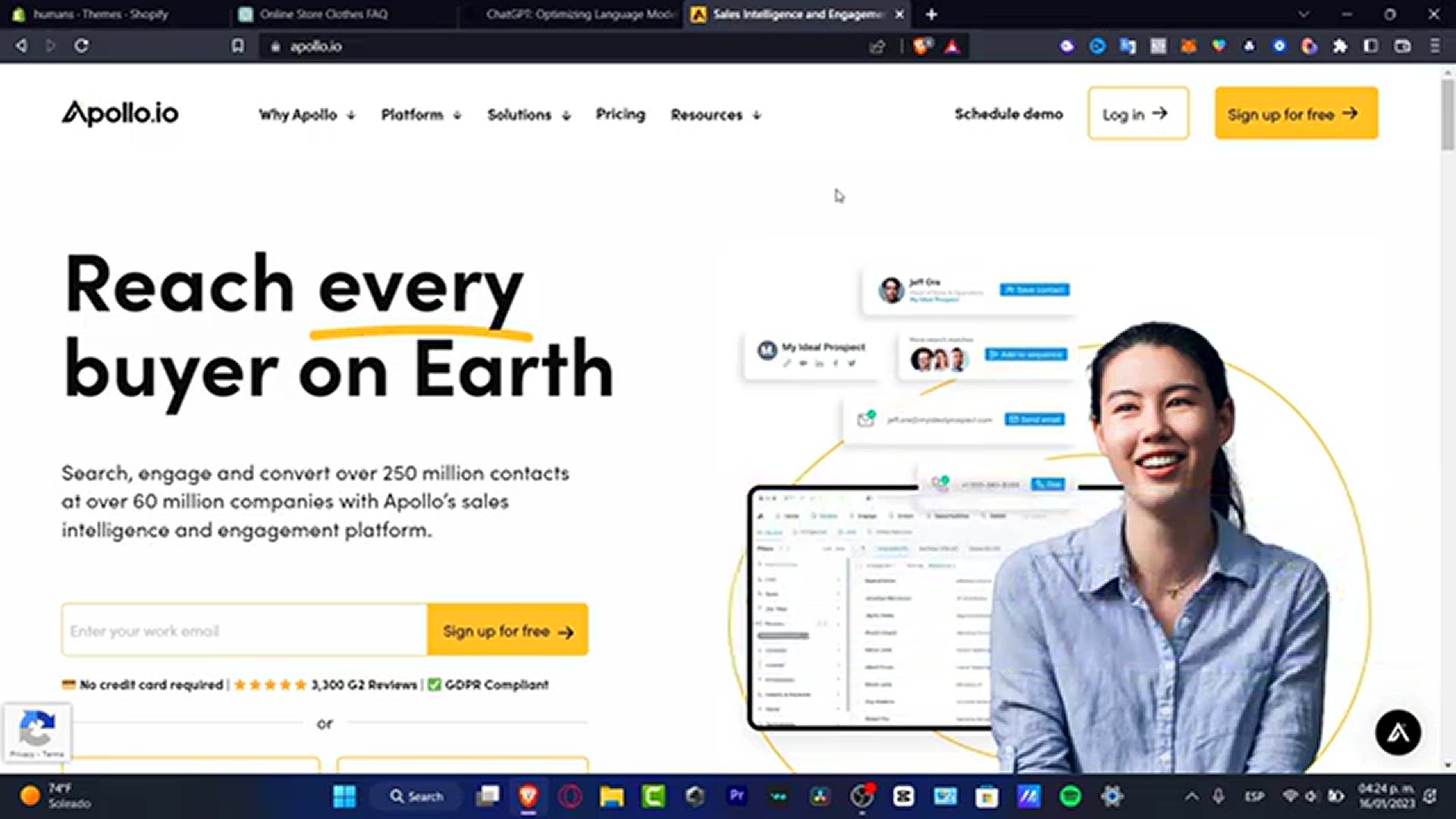Open Settings gear in taskbar

(x=1112, y=796)
